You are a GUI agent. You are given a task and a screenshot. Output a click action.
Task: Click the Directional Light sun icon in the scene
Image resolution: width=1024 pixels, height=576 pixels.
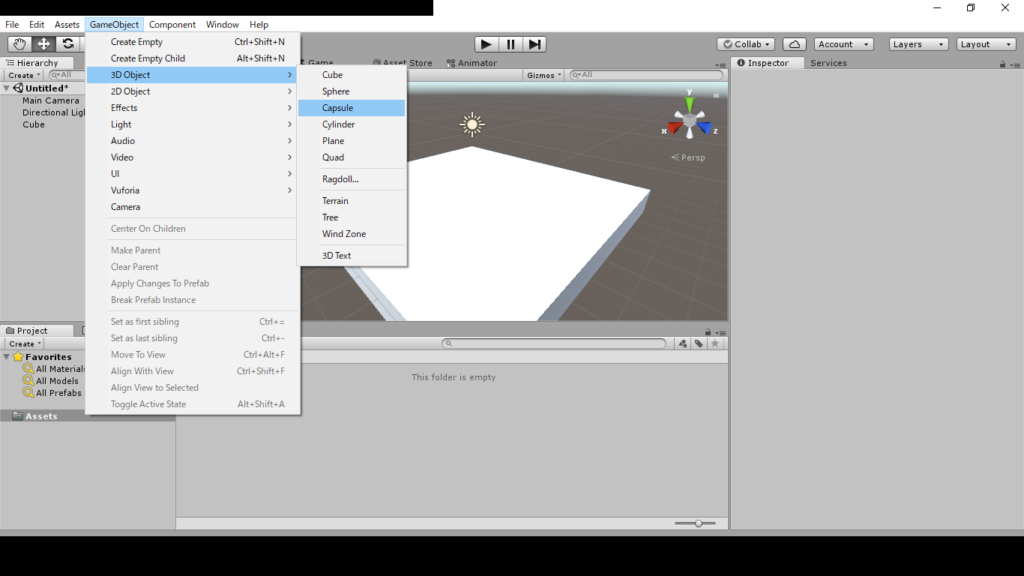472,124
